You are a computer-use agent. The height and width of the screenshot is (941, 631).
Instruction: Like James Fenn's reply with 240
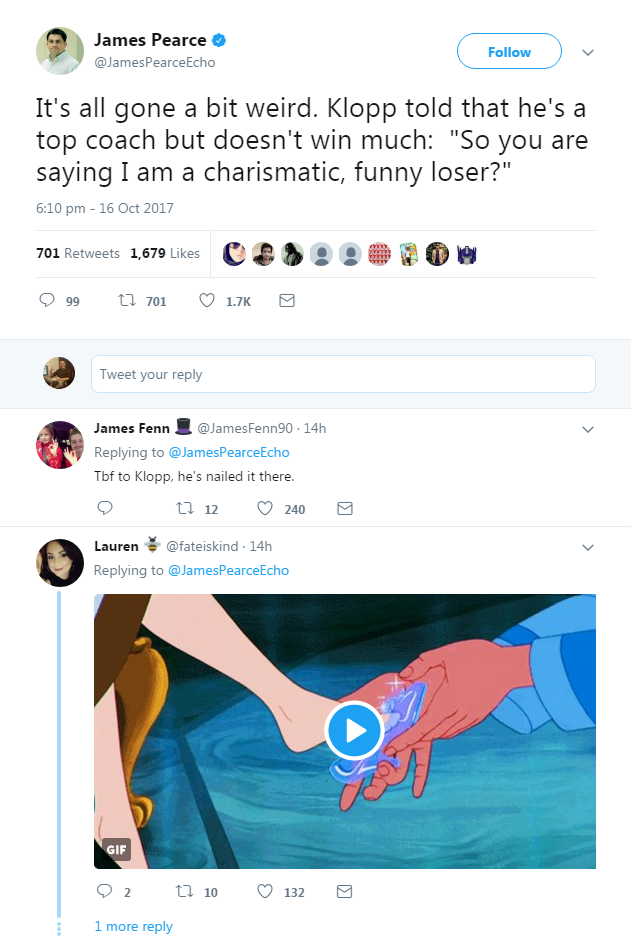(x=265, y=508)
